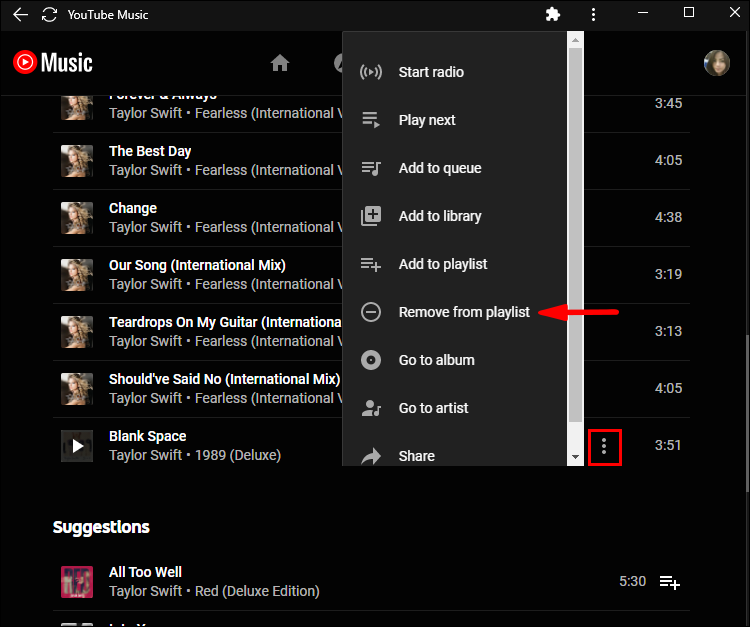This screenshot has width=750, height=627.
Task: Go to the Home icon
Action: (x=280, y=63)
